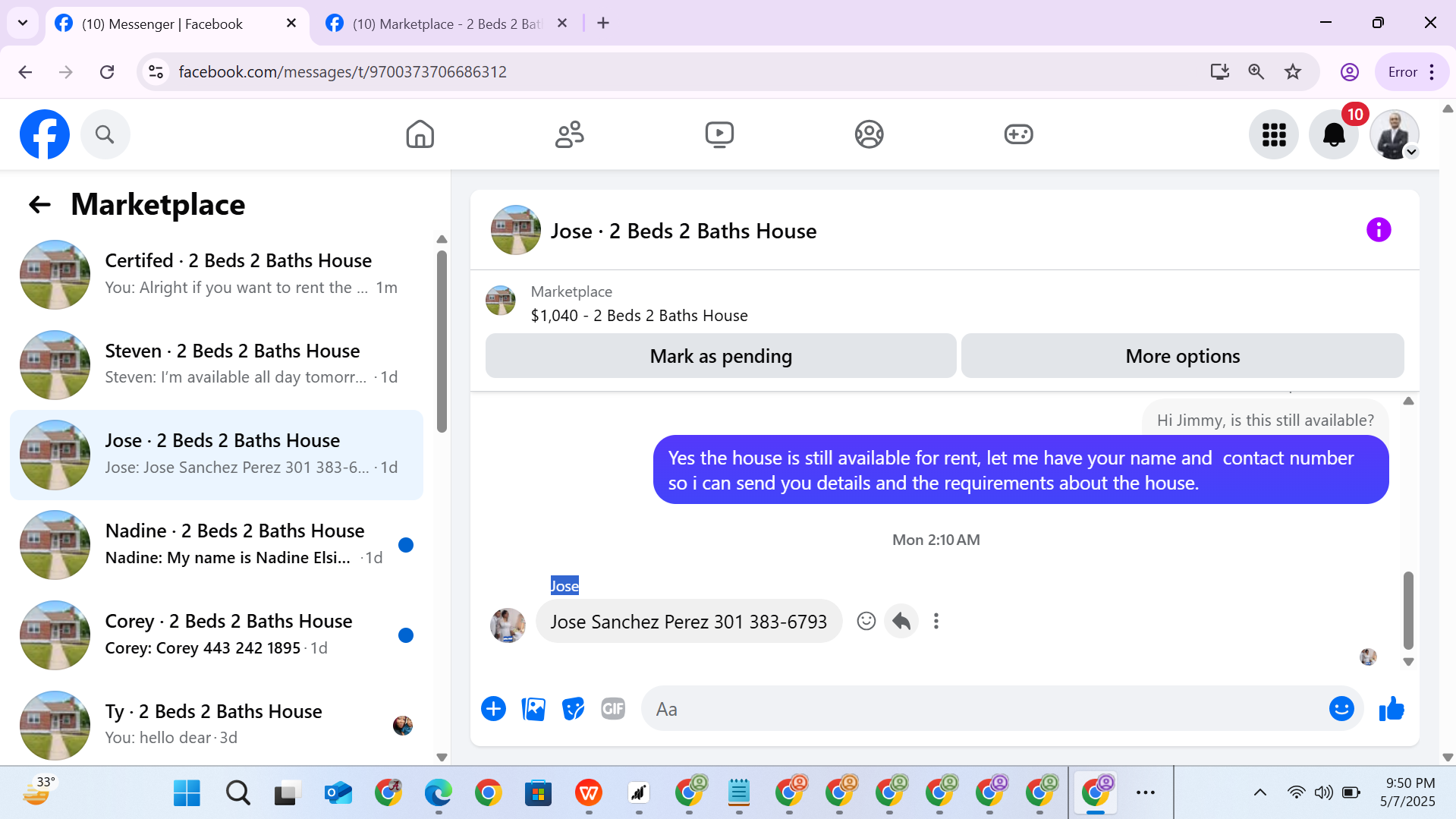Open more actions for Jose's message
The image size is (1456, 819).
(936, 621)
